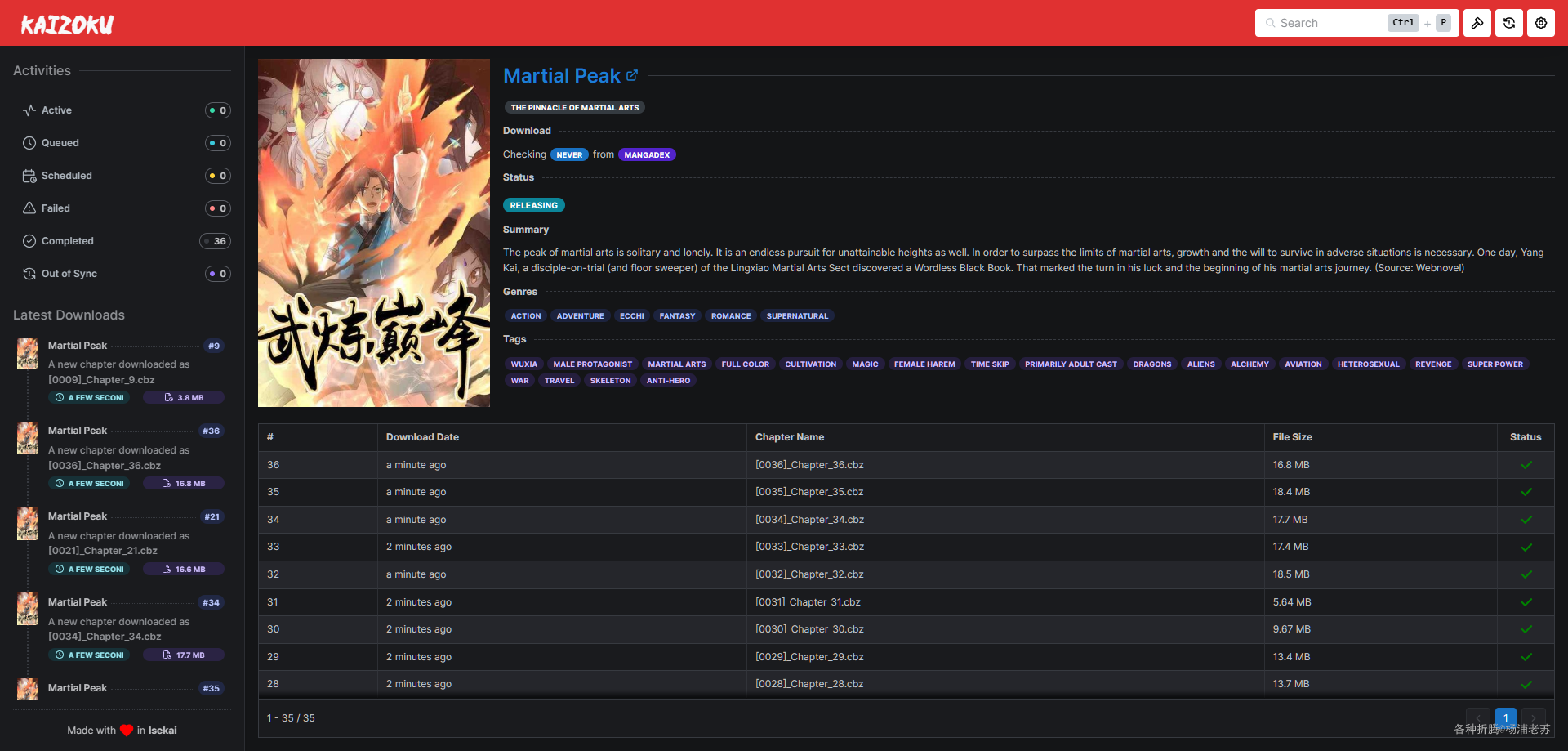Focus the Search input field
This screenshot has width=1568, height=751.
(1356, 23)
